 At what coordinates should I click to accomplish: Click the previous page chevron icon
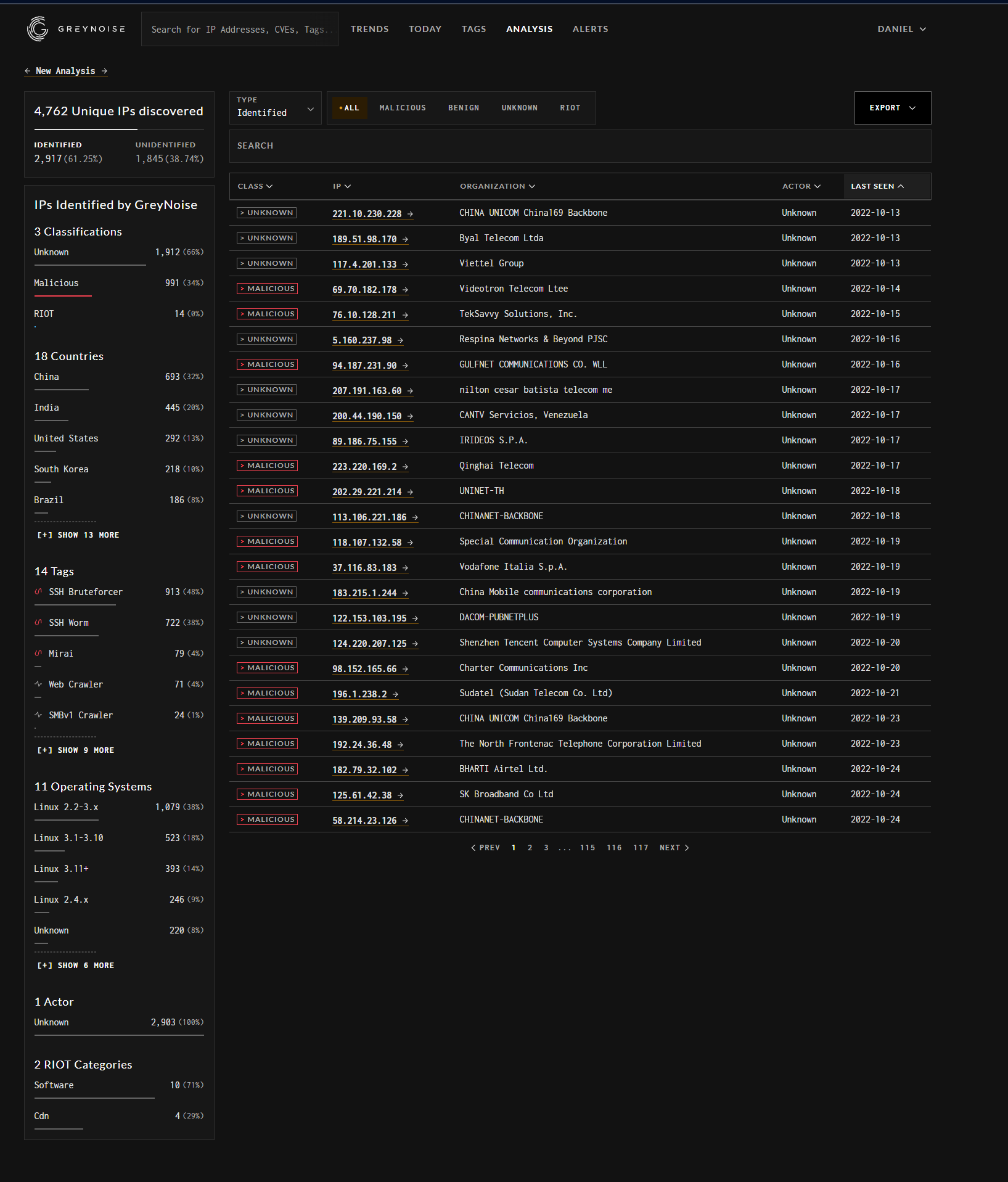tap(473, 848)
